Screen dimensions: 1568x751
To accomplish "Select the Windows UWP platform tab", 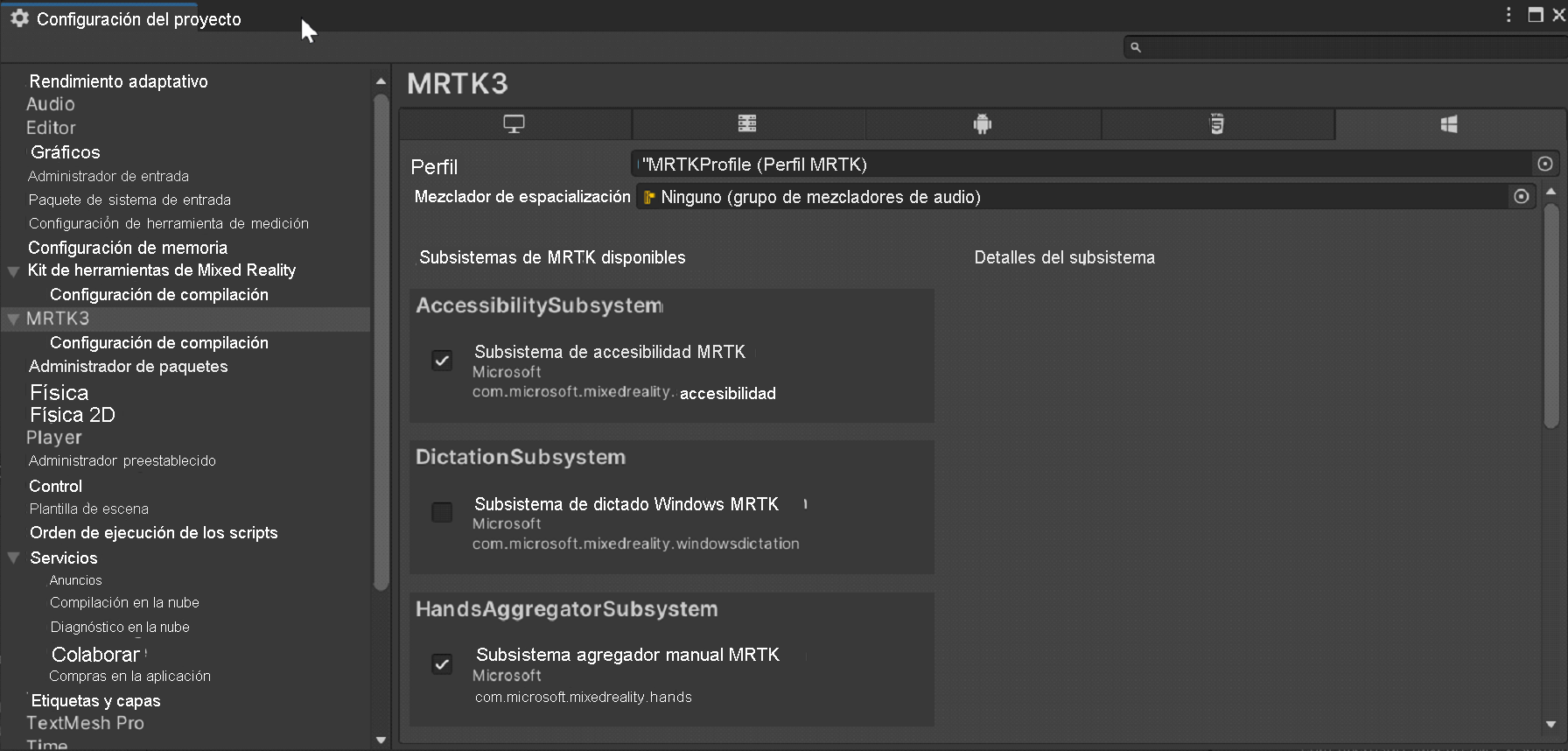I will [x=1449, y=124].
